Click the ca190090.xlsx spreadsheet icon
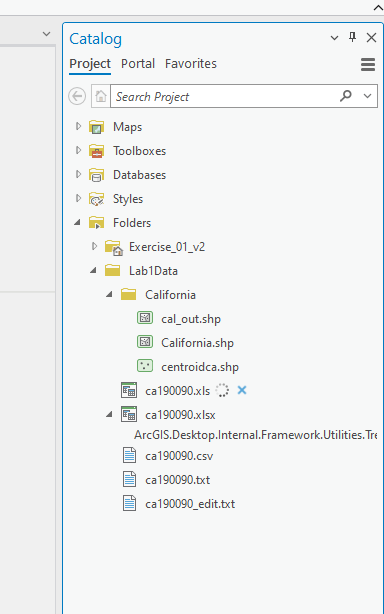 129,414
